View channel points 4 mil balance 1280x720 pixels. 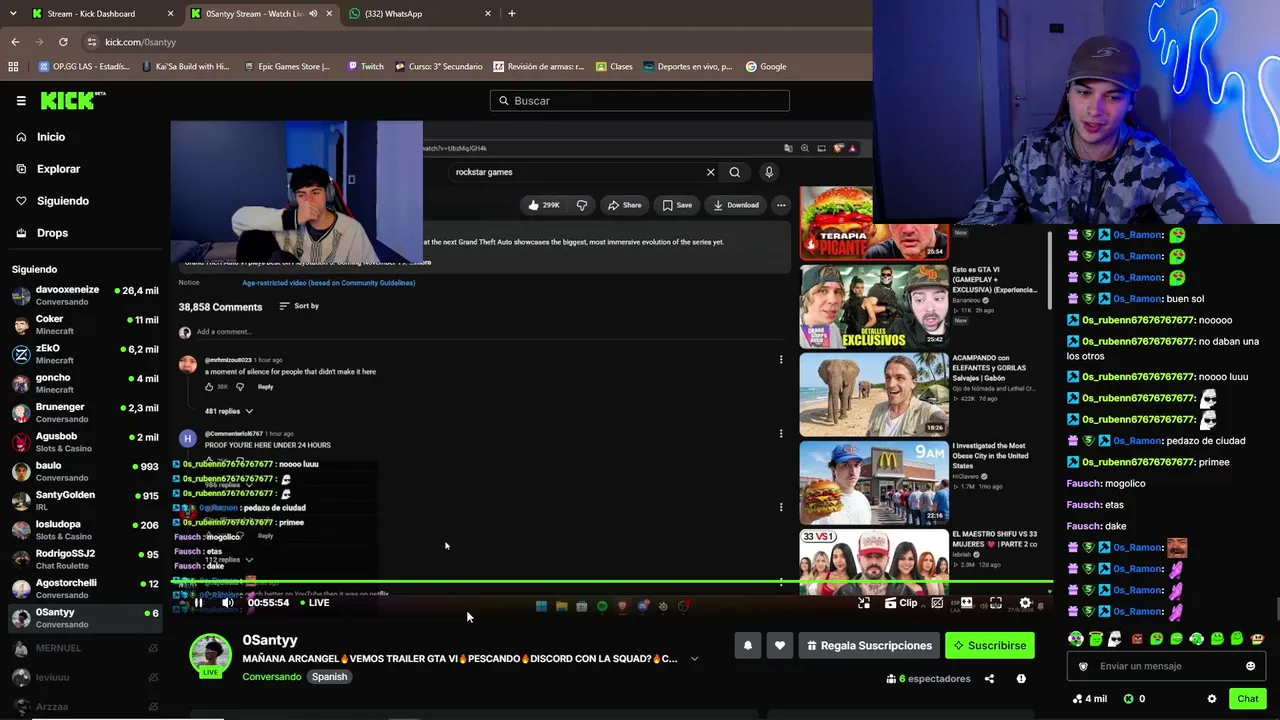[1089, 699]
